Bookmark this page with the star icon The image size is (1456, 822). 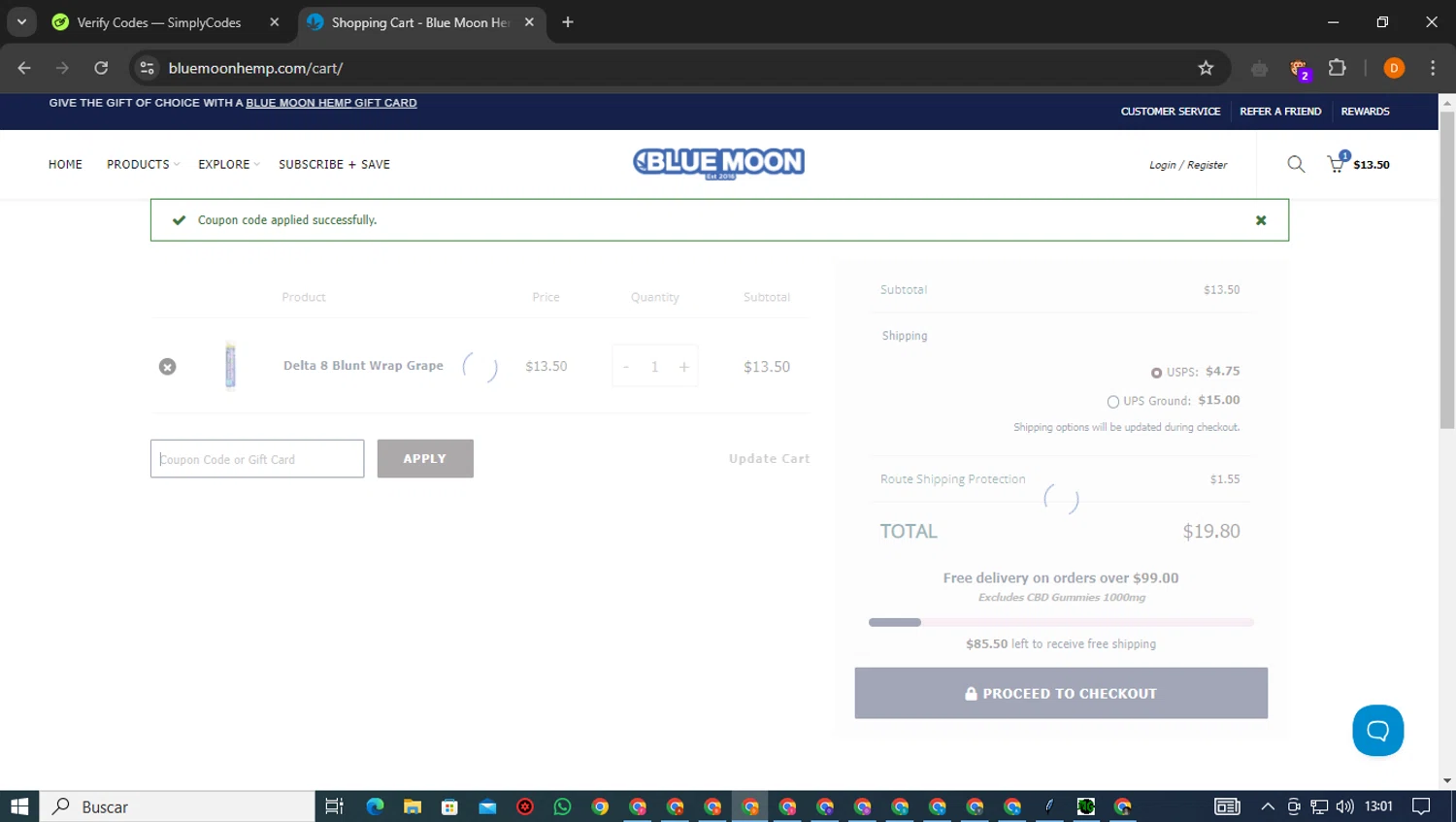tap(1206, 68)
